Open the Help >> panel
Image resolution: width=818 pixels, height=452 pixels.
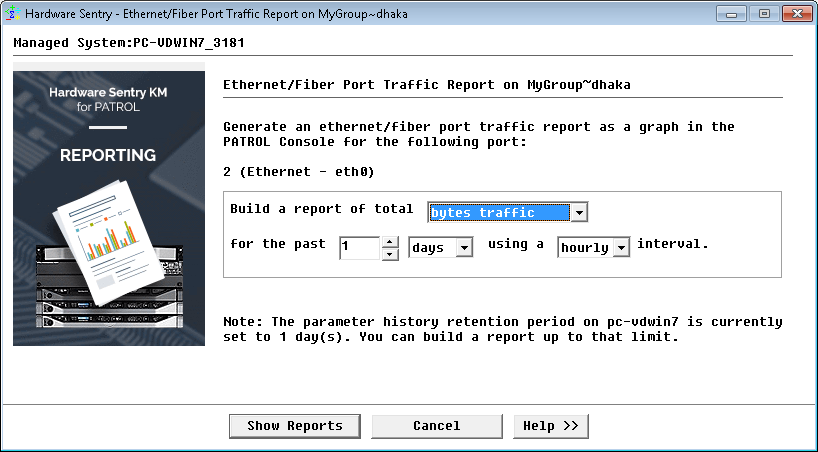[551, 426]
